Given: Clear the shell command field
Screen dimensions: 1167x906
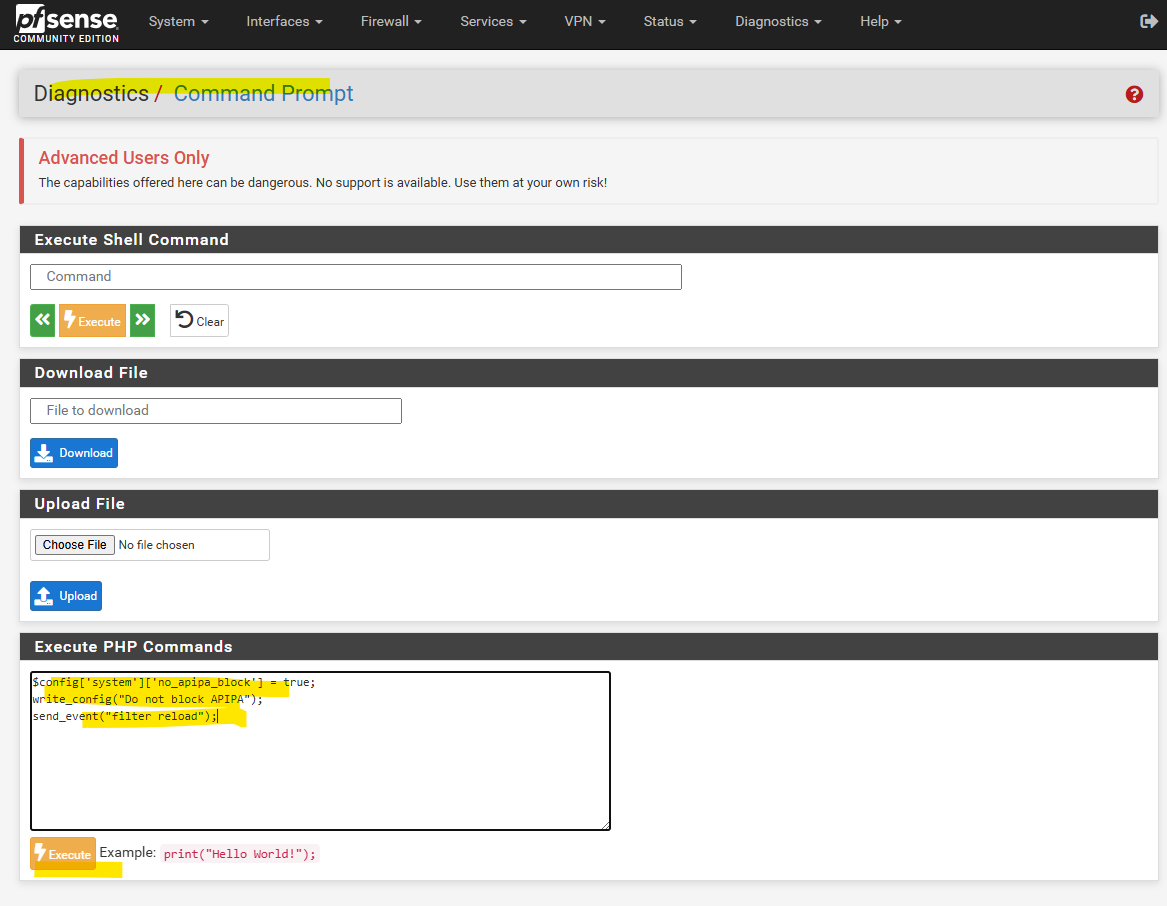Looking at the screenshot, I should pos(199,320).
